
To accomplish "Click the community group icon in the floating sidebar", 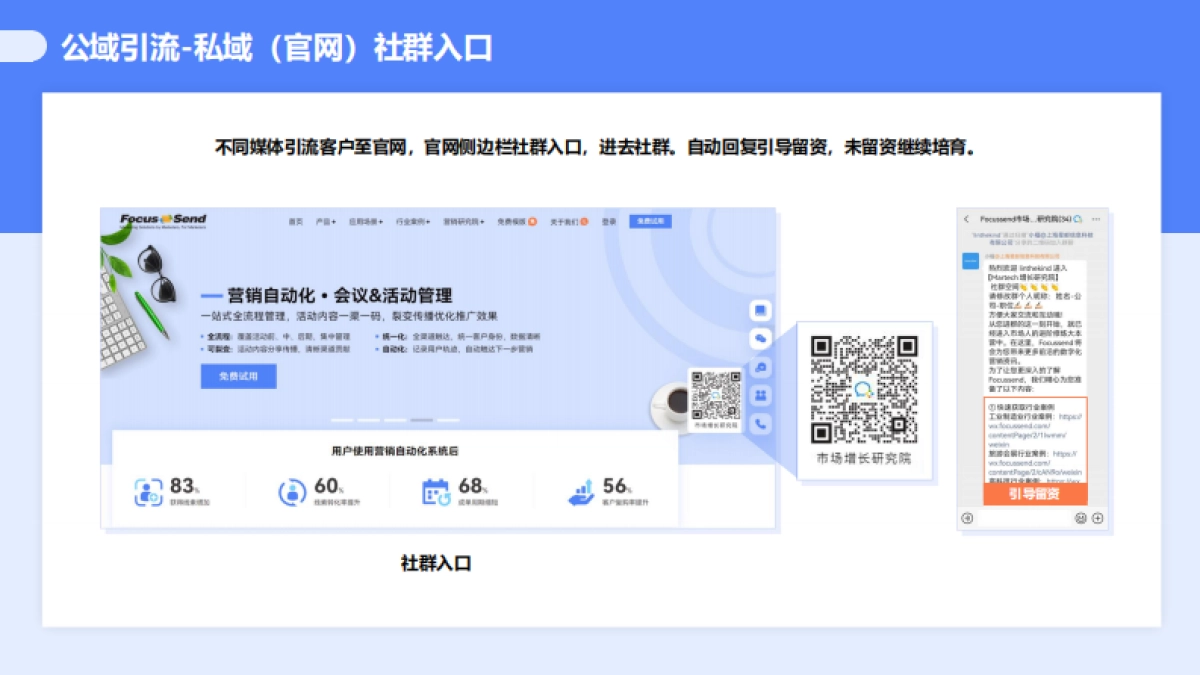I will [x=761, y=394].
